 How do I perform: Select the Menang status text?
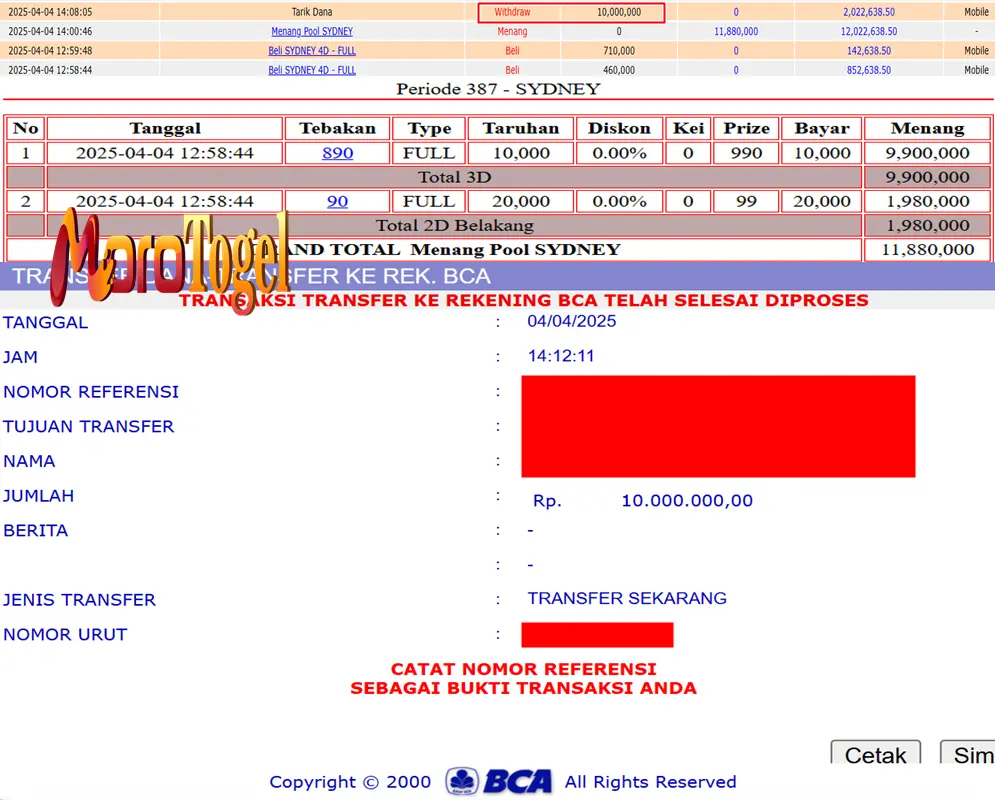(x=512, y=31)
